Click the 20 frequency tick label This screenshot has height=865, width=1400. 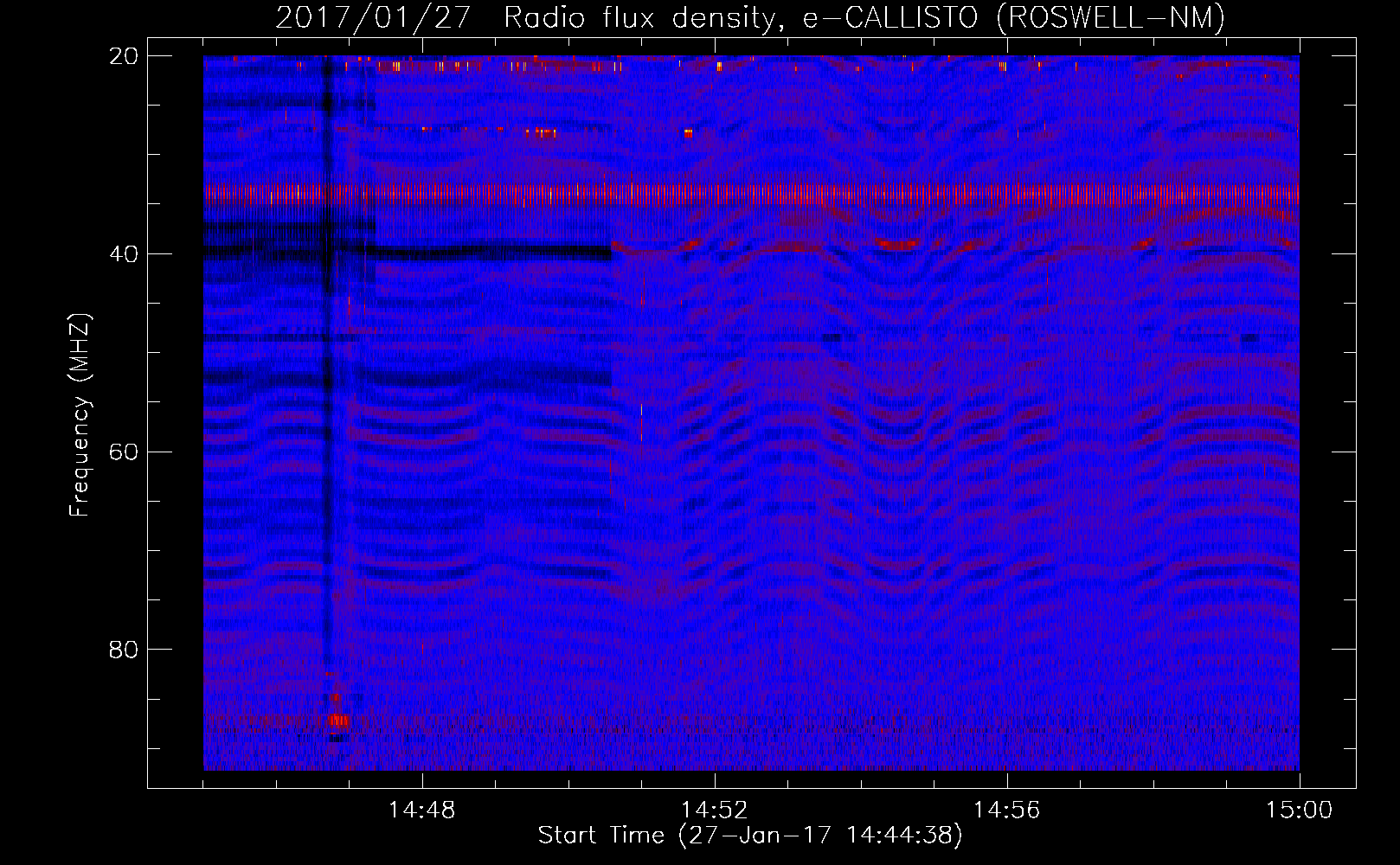[x=124, y=56]
